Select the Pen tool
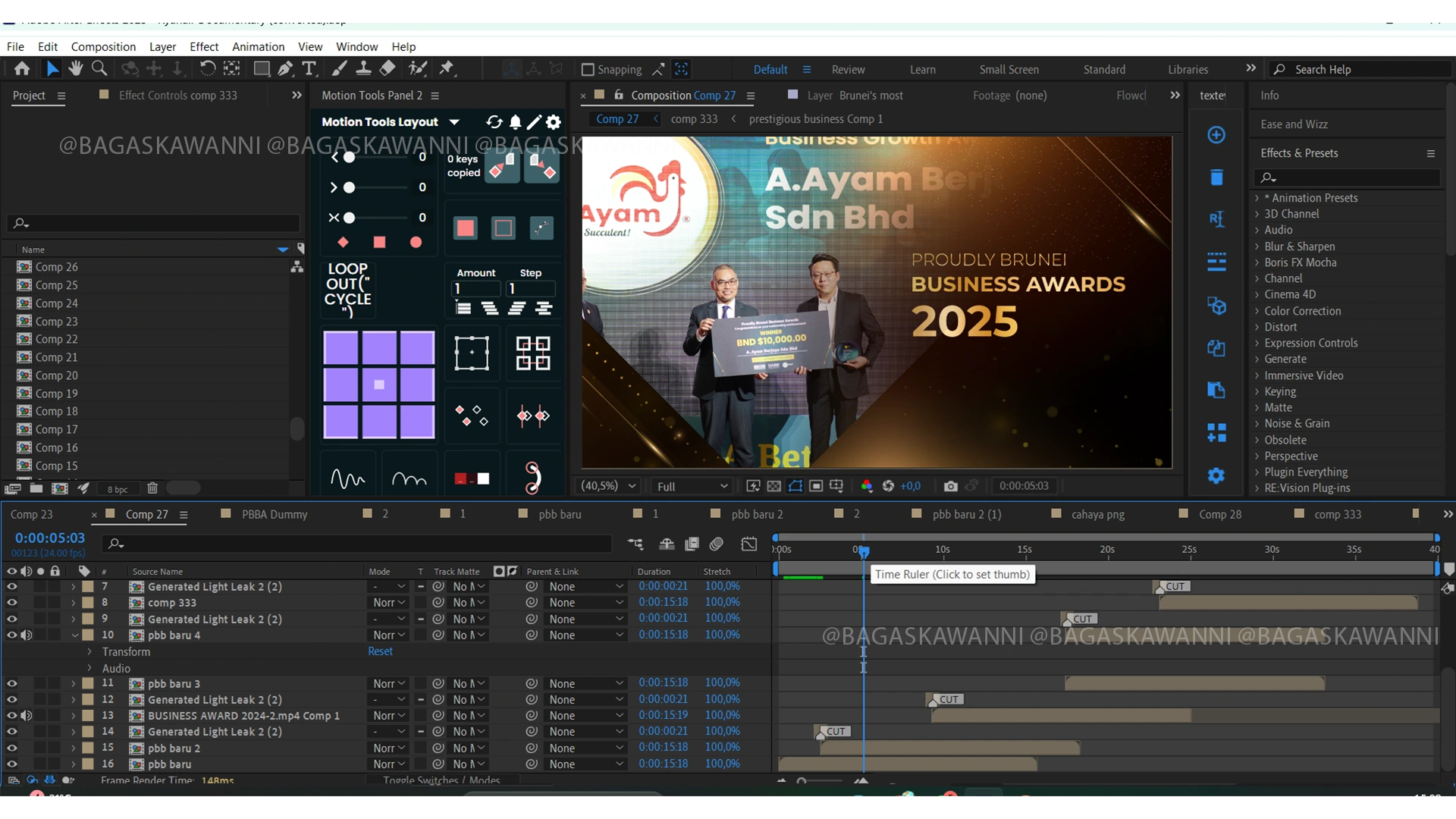This screenshot has width=1456, height=819. tap(285, 69)
